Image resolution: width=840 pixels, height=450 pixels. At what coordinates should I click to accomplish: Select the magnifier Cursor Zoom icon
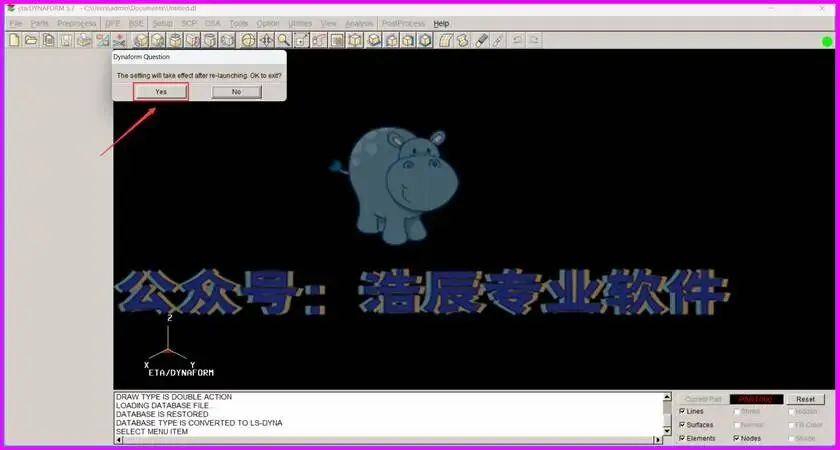[x=283, y=40]
